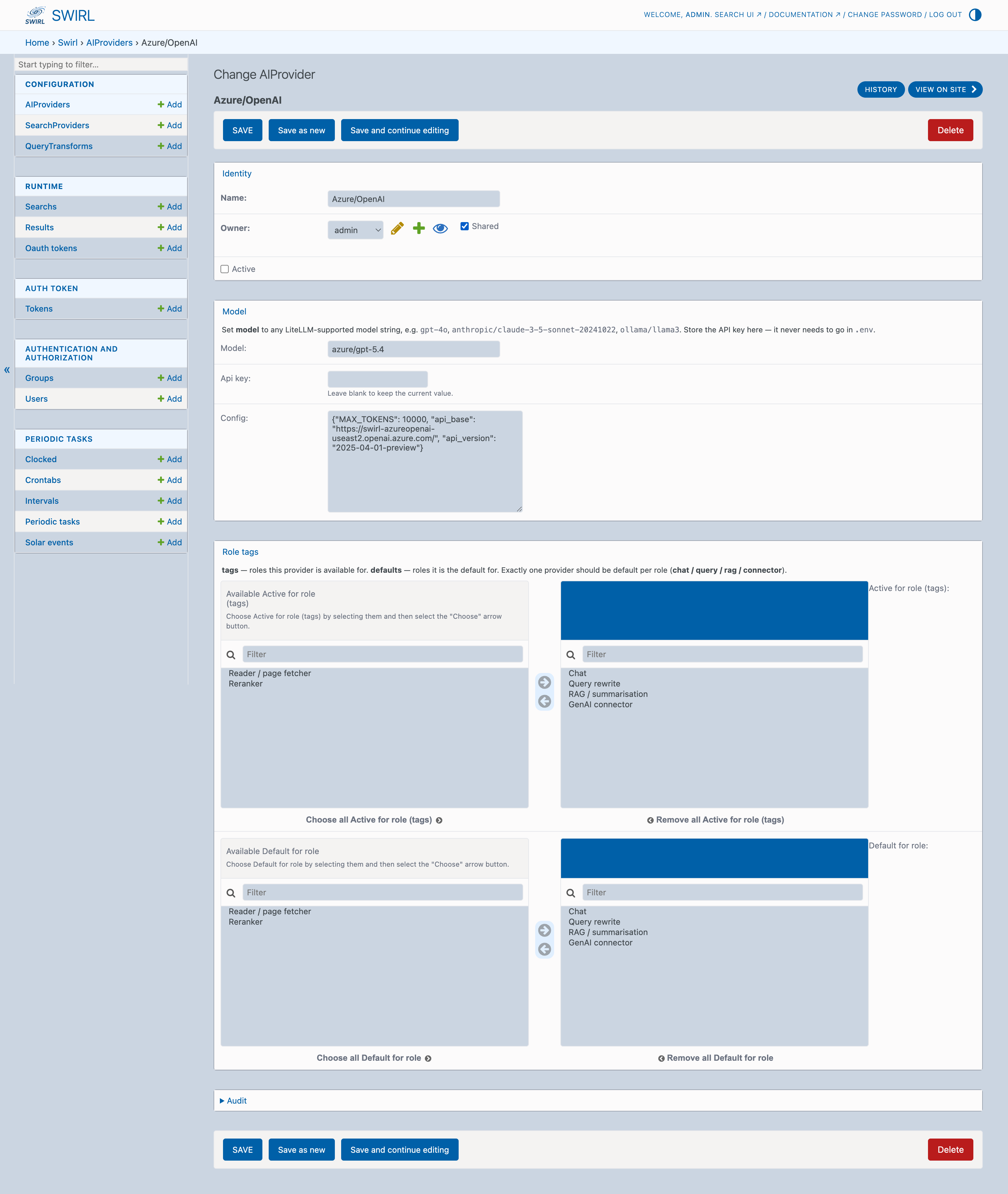The height and width of the screenshot is (1194, 1008).
Task: Open Periodic tasks in the sidebar
Action: click(53, 522)
